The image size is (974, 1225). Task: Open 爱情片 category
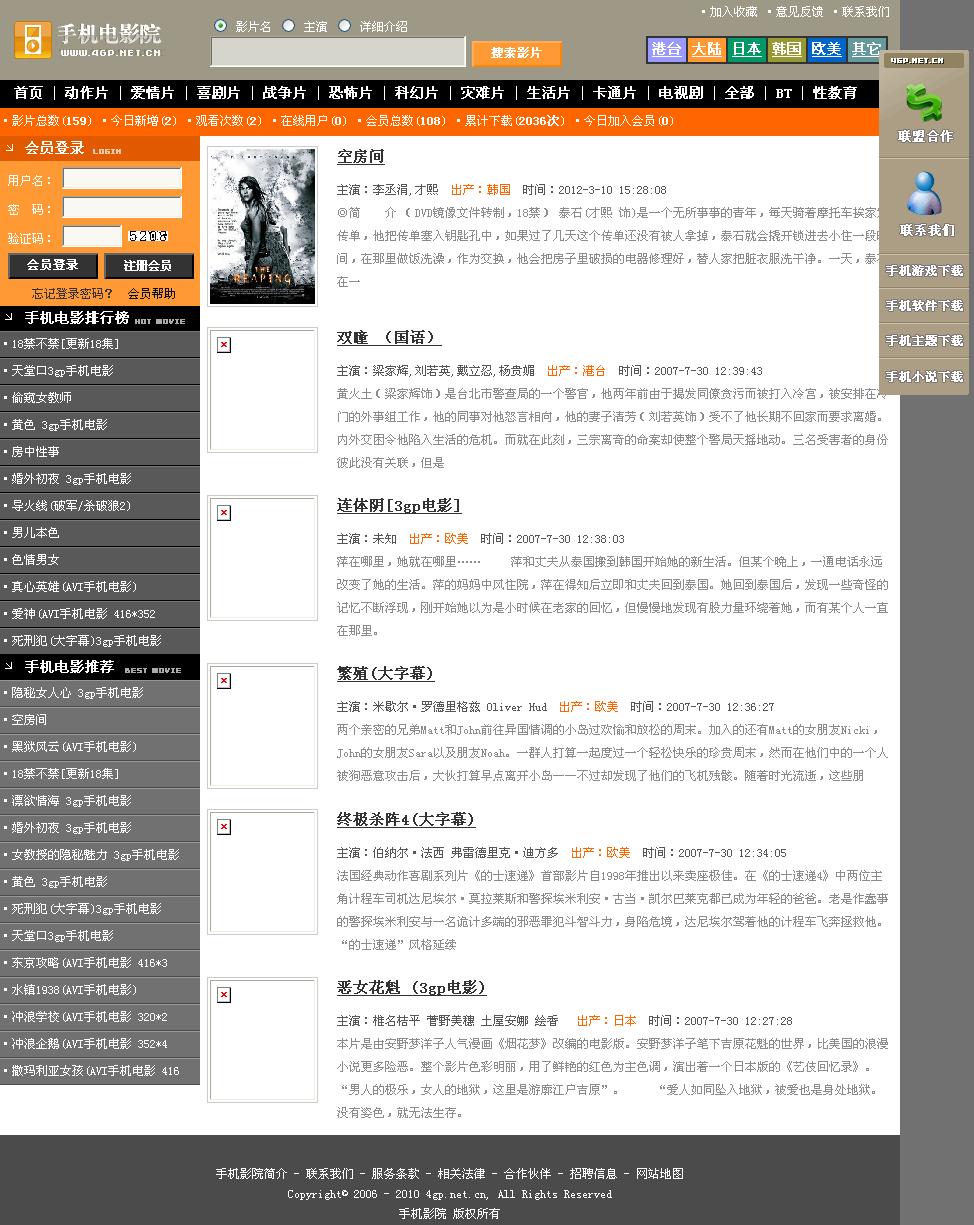click(x=152, y=93)
